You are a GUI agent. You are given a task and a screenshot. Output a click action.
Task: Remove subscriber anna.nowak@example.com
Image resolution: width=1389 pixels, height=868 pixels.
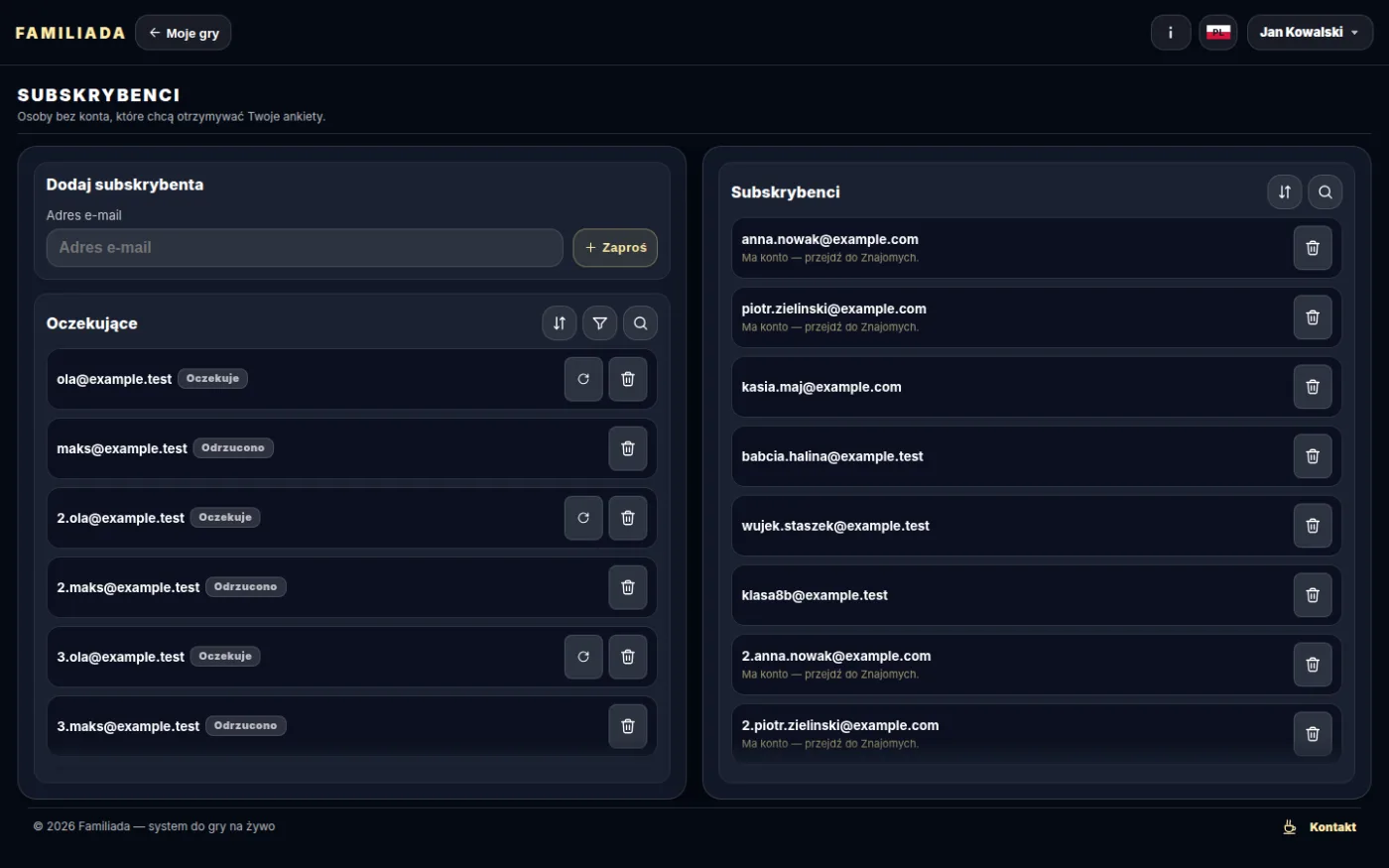click(1313, 248)
